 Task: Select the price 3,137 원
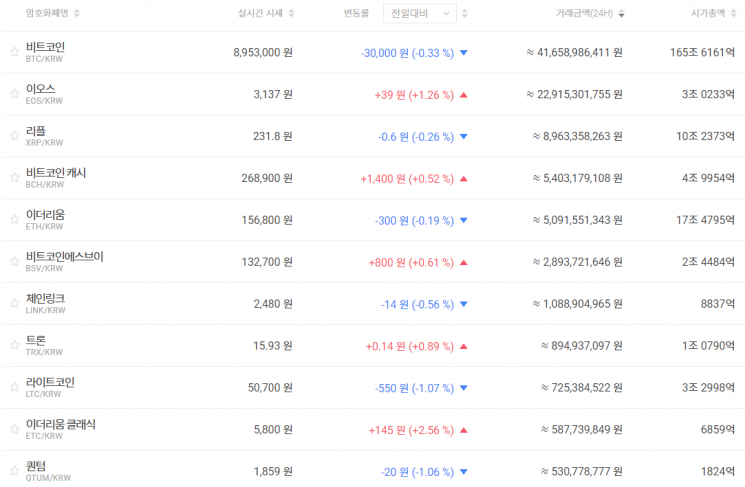273,94
